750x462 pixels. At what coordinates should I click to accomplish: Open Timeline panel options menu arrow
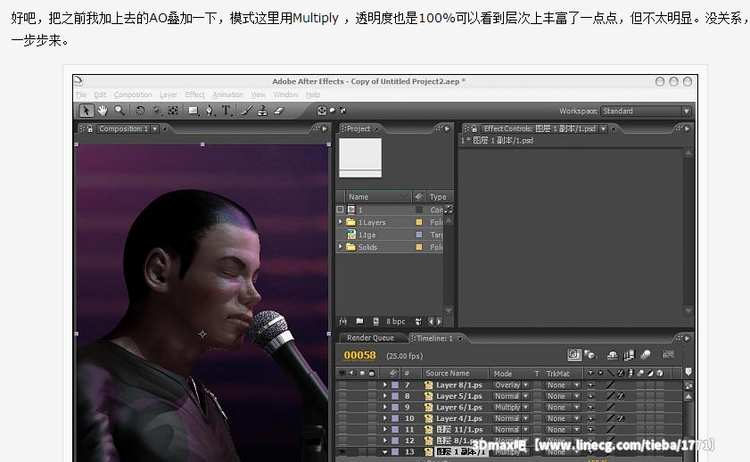[x=687, y=338]
